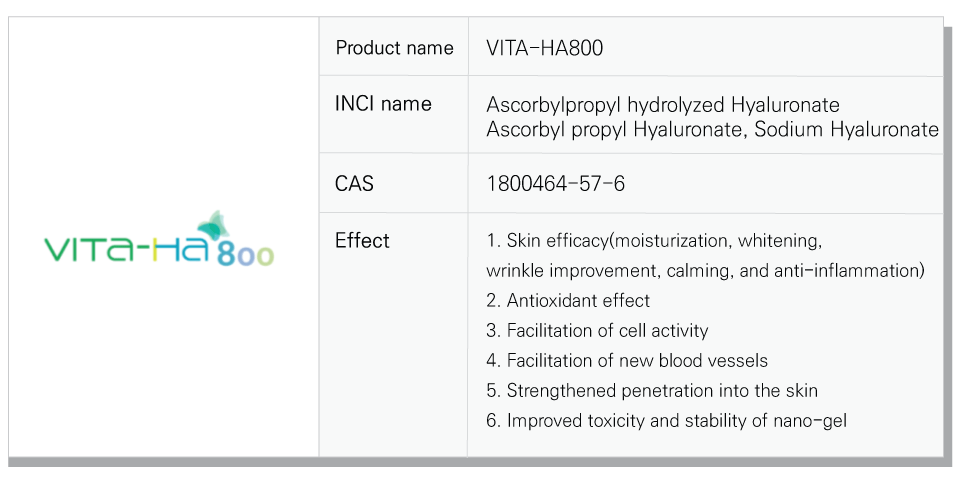Click the Ascorbyl propyl Hyaluronate, Sodium Hyaluronate line

click(x=712, y=130)
